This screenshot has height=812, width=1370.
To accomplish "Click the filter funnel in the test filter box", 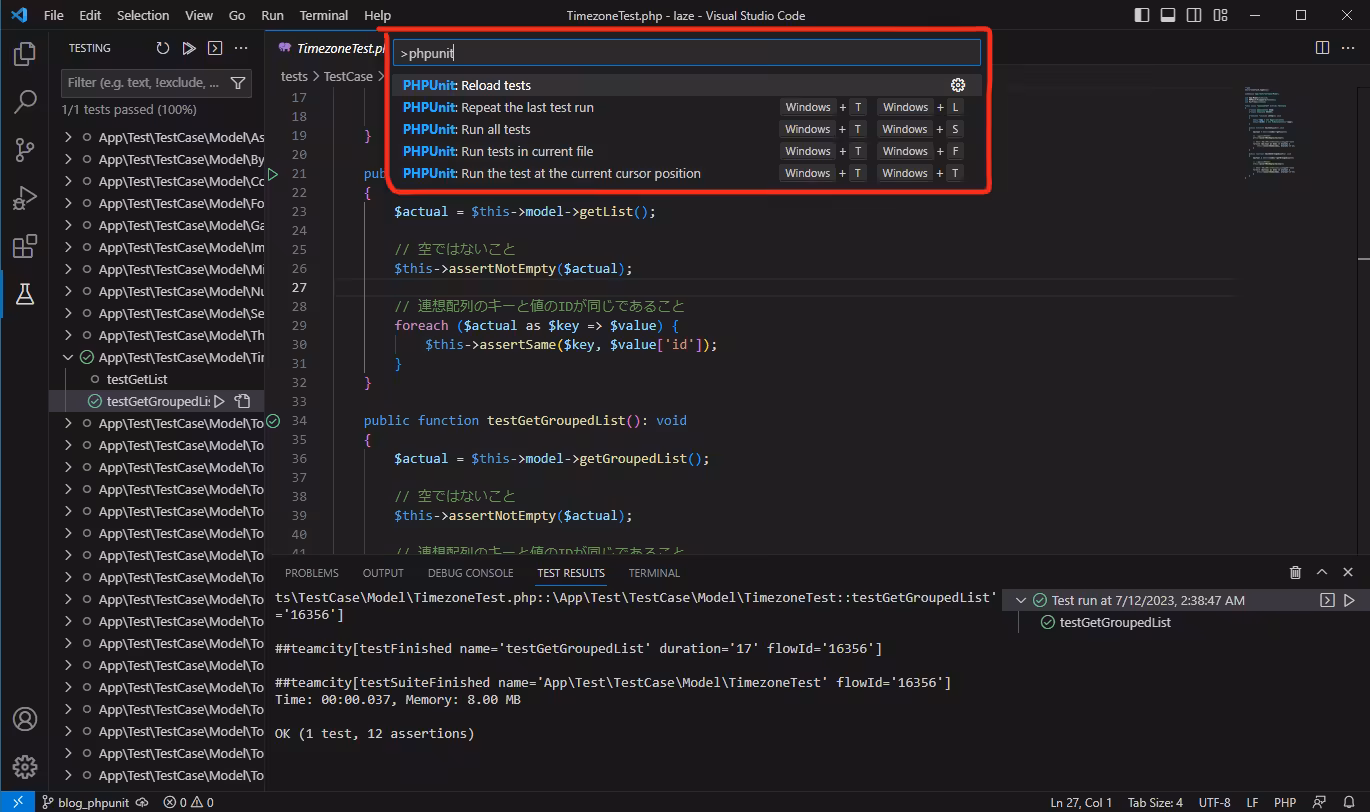I will pyautogui.click(x=238, y=83).
